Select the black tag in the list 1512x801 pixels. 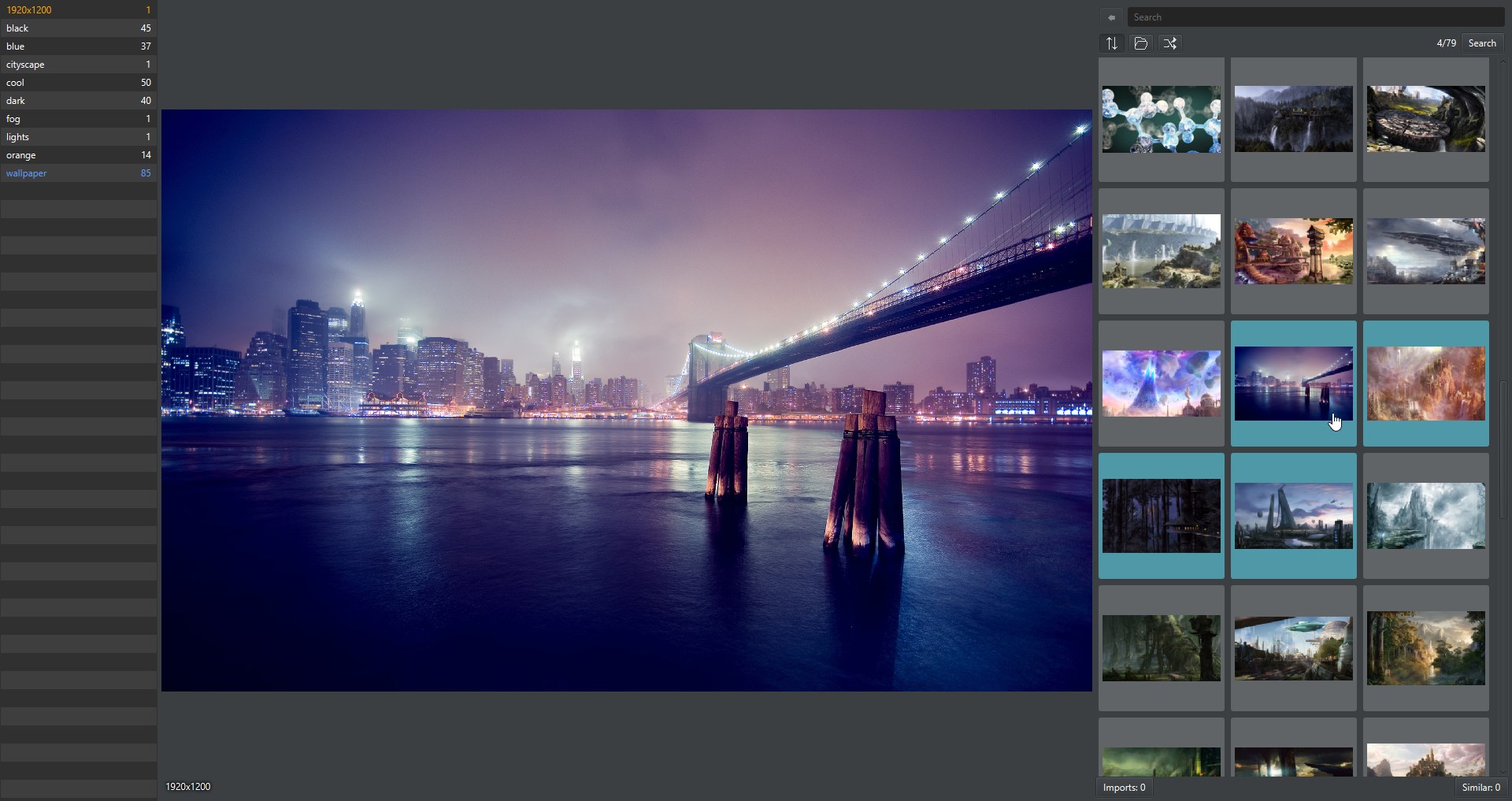click(79, 28)
